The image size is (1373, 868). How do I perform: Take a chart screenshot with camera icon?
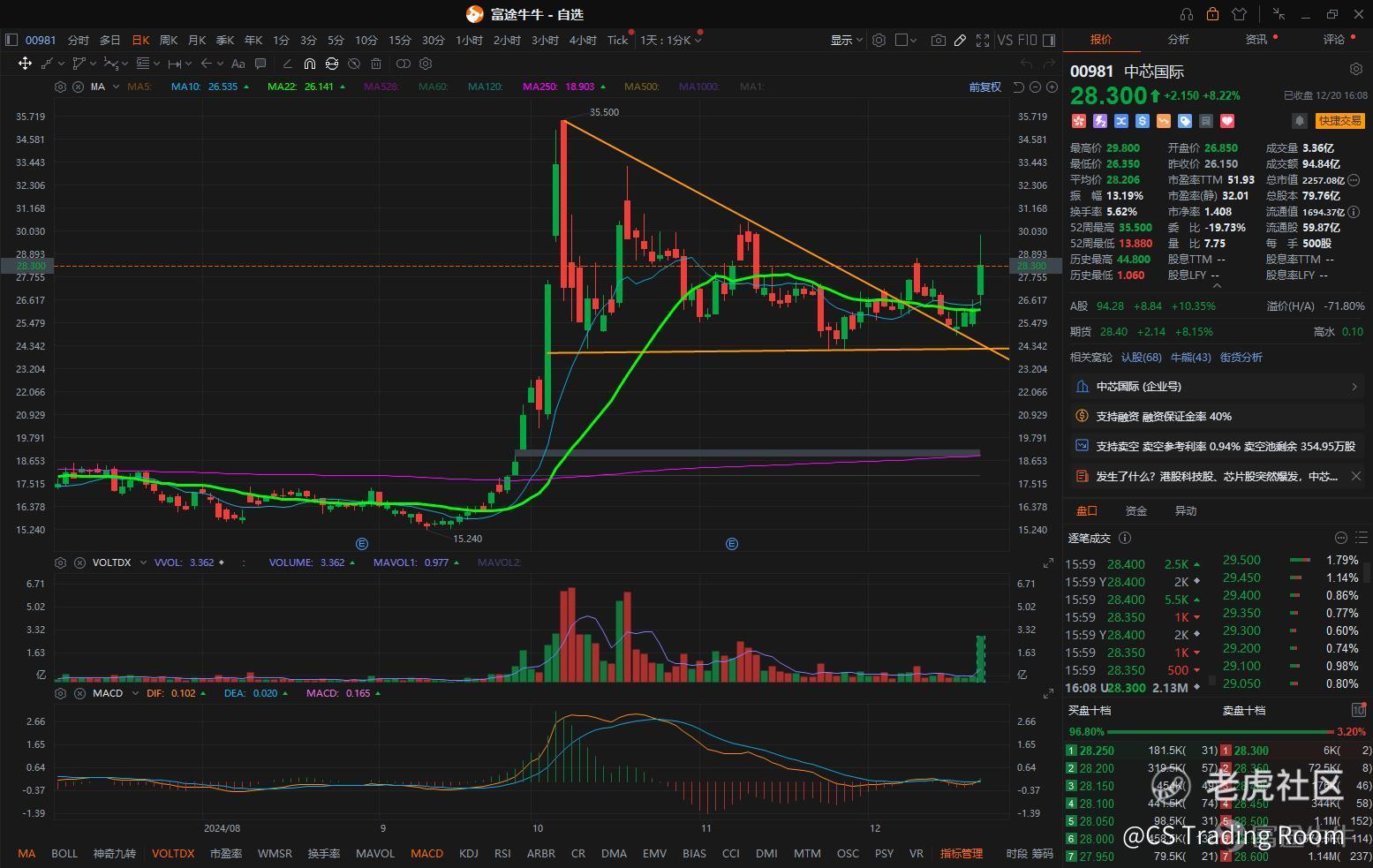938,40
